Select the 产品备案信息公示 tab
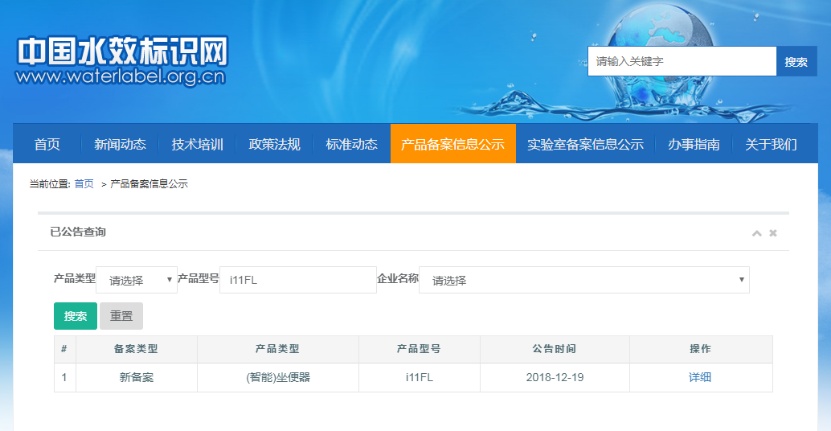The width and height of the screenshot is (831, 431). coord(452,144)
